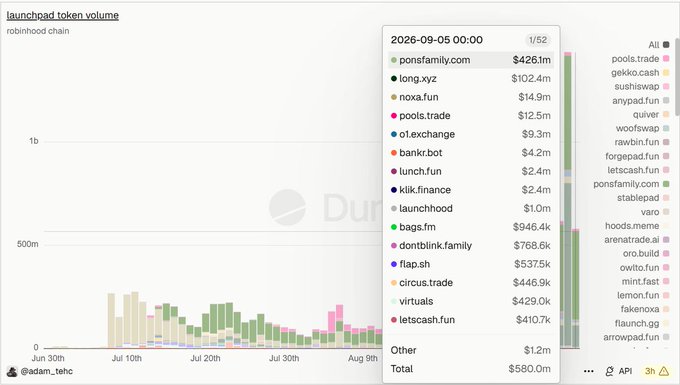
Task: Click the adam_tehc avatar icon
Action: click(x=12, y=372)
